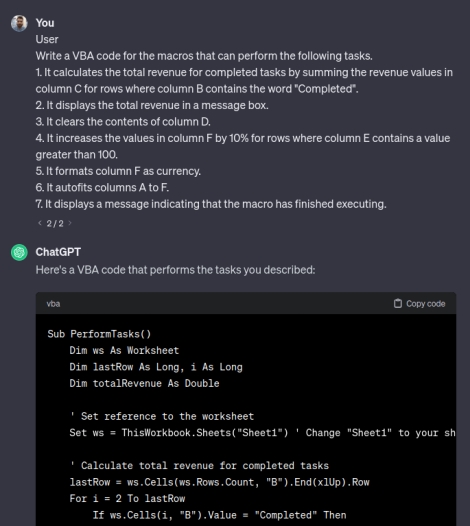Go to next prompt version arrow

pyautogui.click(x=70, y=223)
